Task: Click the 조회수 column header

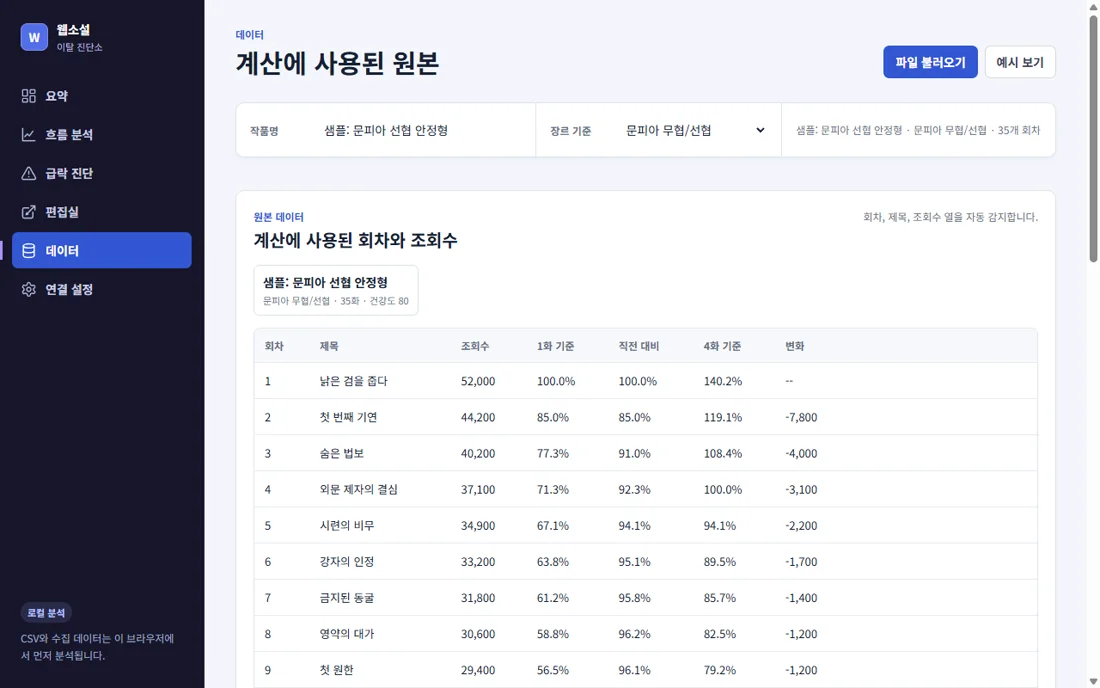Action: click(475, 346)
